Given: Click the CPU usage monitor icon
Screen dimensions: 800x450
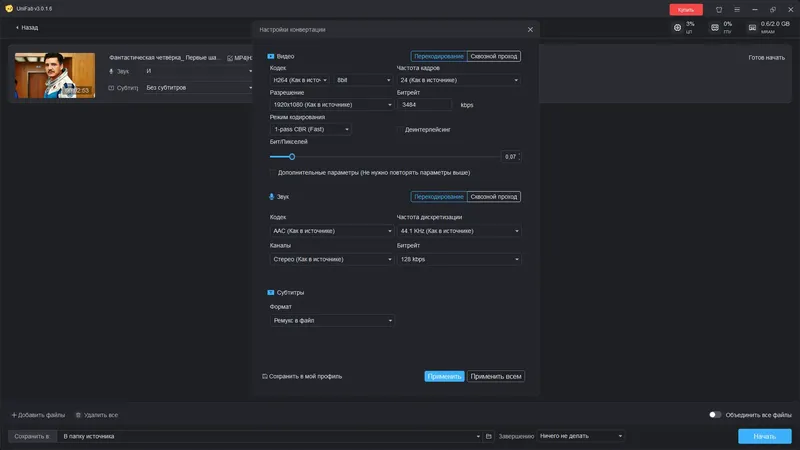Looking at the screenshot, I should (x=678, y=27).
